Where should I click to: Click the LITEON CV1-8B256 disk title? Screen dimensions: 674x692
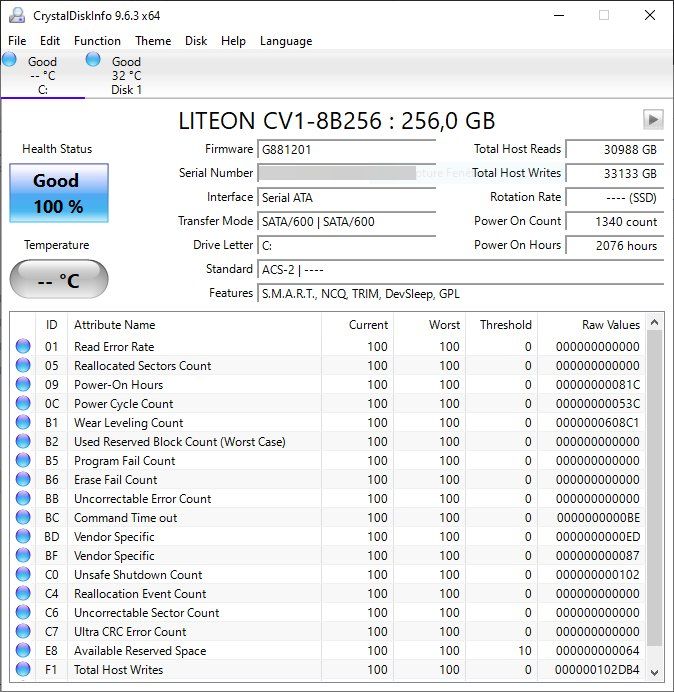point(337,120)
